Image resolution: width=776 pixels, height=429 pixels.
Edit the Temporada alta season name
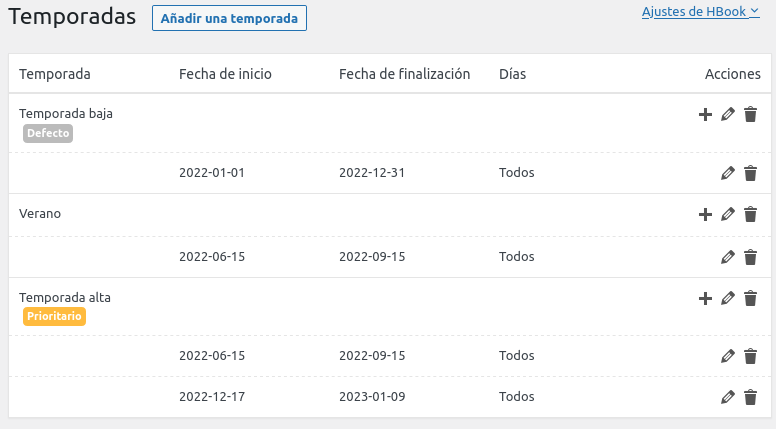728,298
